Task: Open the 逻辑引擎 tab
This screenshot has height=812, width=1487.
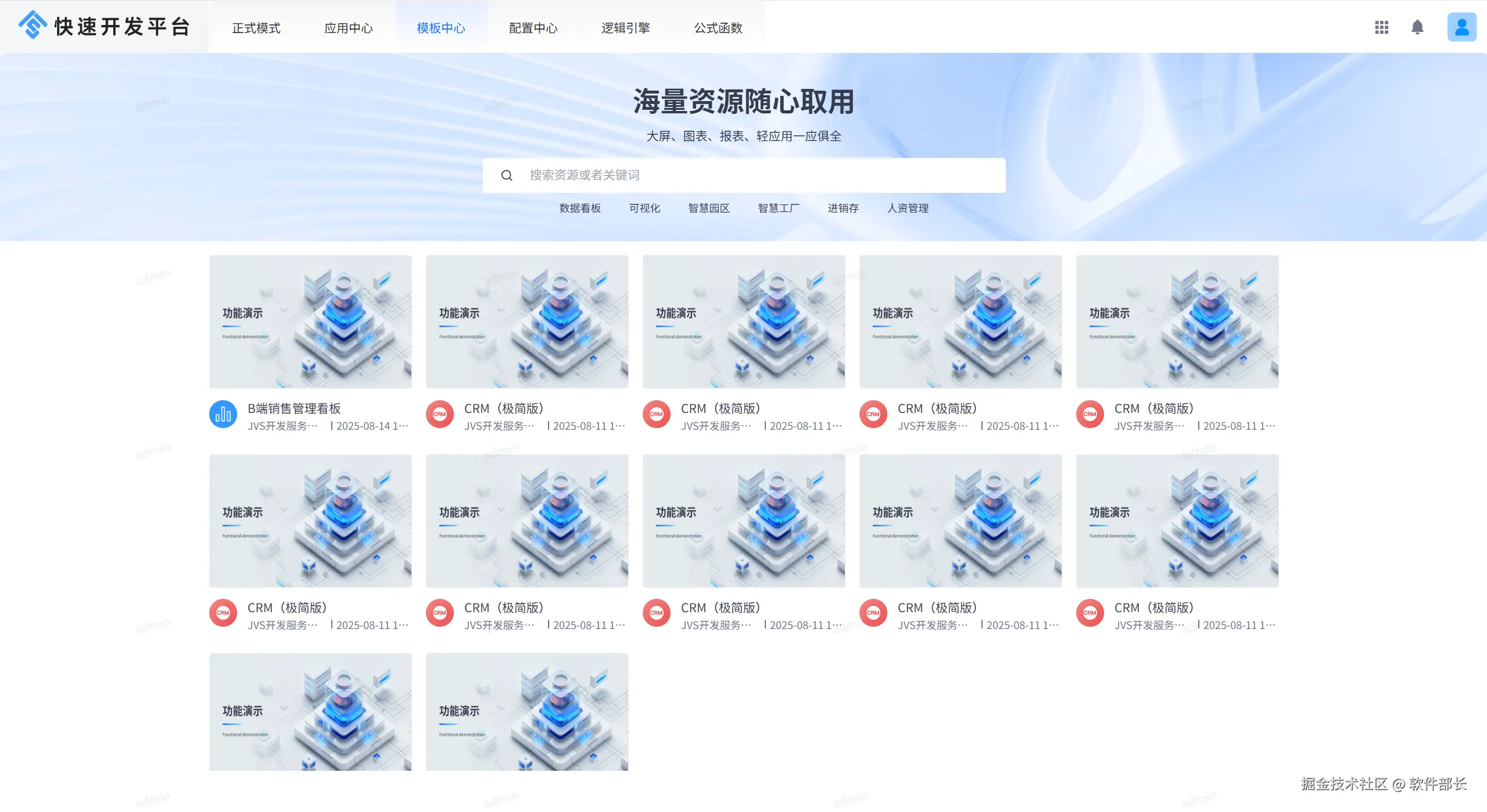Action: [626, 28]
